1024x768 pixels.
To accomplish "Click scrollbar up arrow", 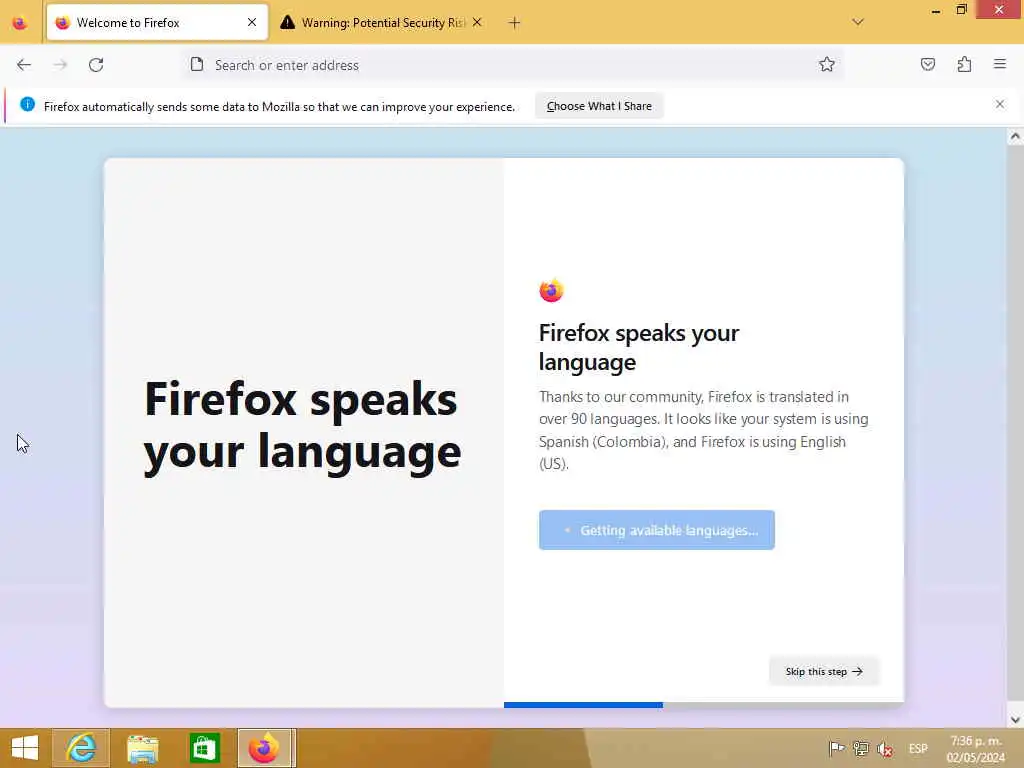I will coord(1015,136).
